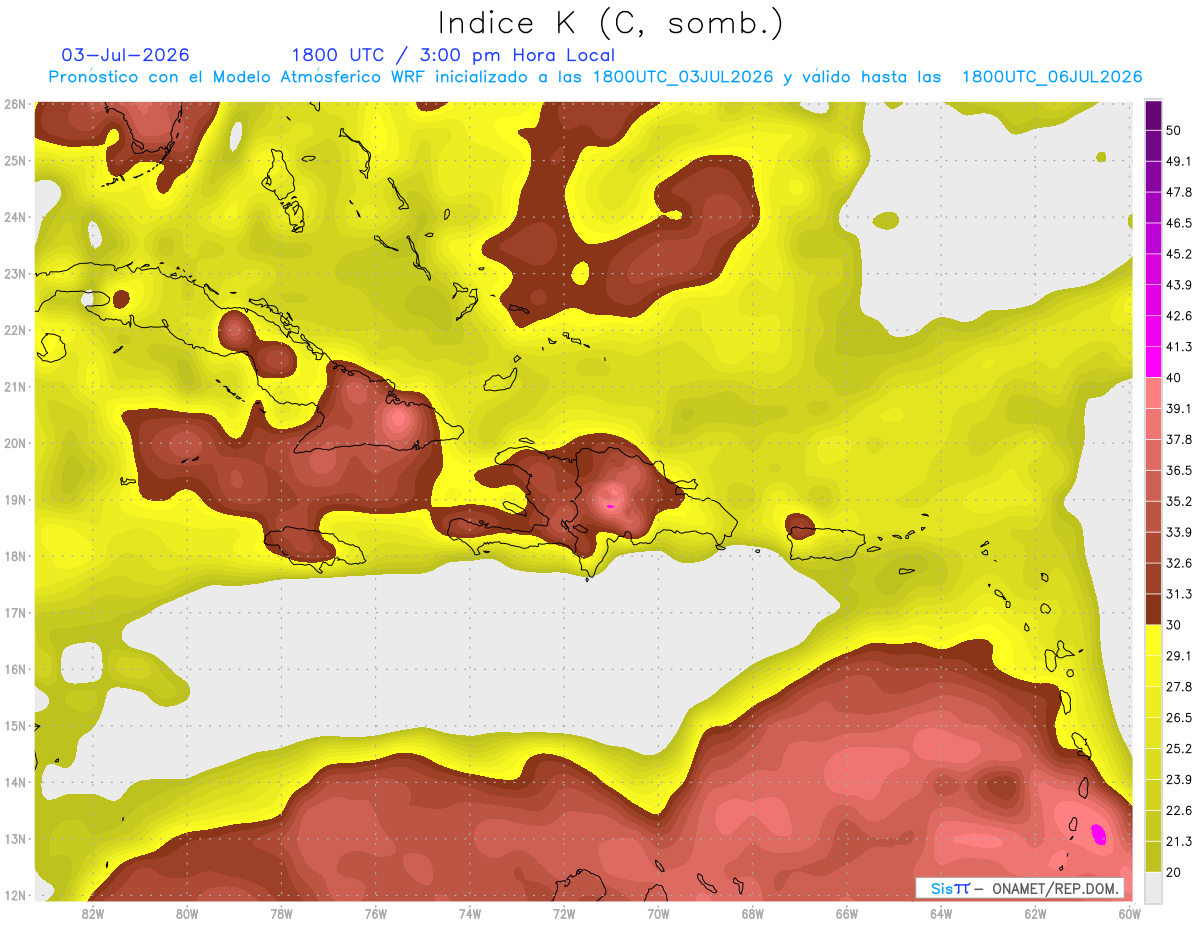Viewport: 1200px width, 927px height.
Task: Click the longitude label '60W'
Action: point(1130,913)
